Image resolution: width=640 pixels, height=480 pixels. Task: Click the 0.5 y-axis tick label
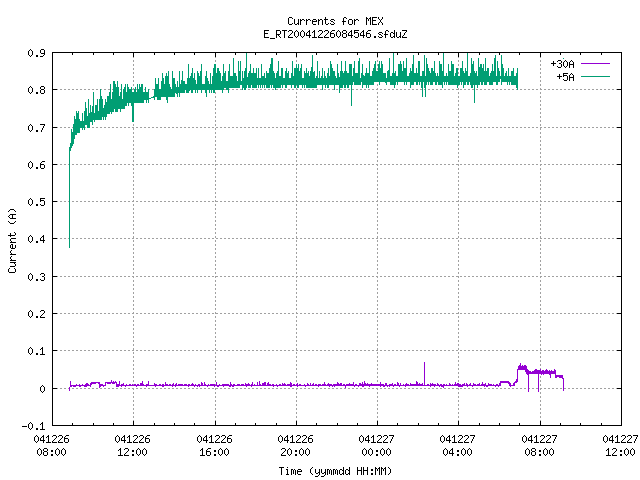[36, 202]
